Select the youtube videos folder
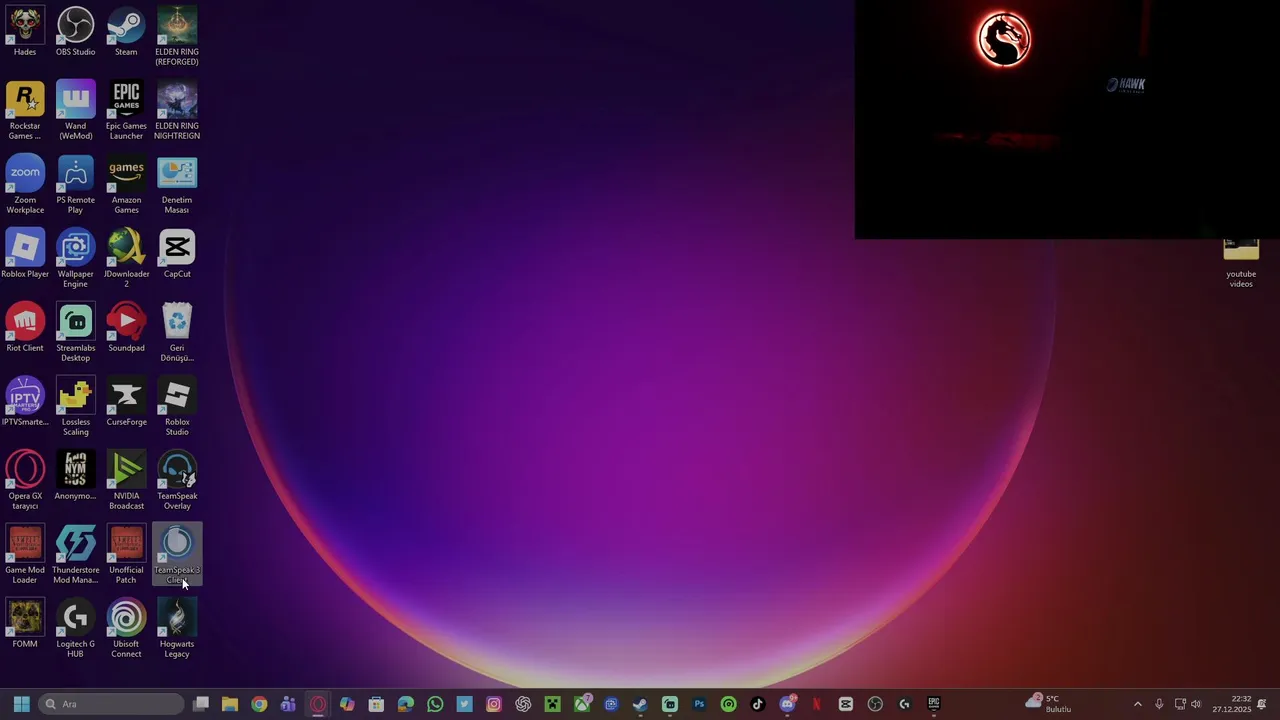This screenshot has width=1280, height=720. click(1241, 264)
